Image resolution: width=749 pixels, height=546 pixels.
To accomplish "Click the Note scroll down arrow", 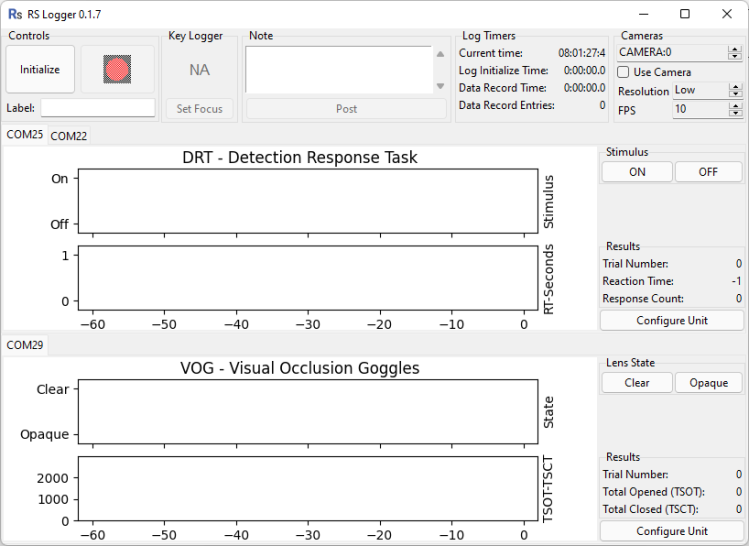I will 440,86.
